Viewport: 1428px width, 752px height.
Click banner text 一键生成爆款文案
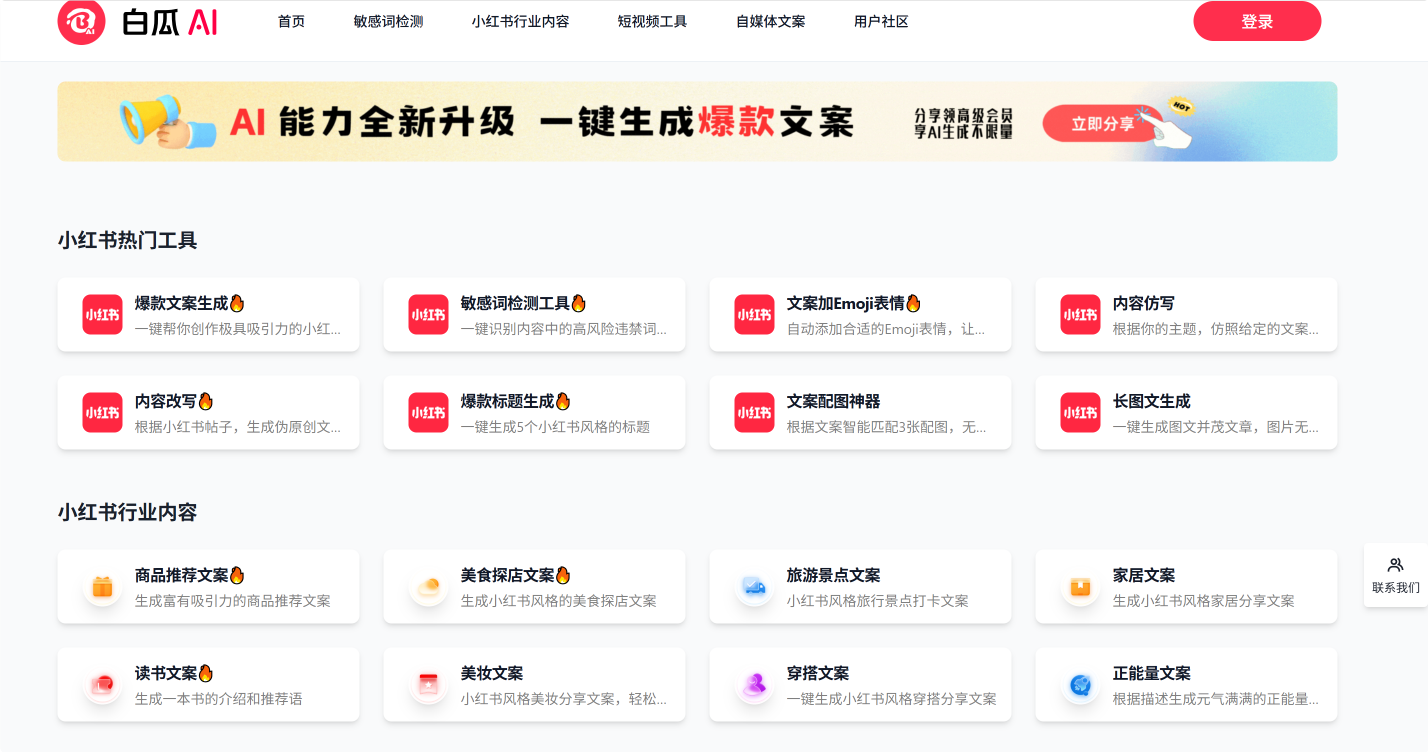[x=697, y=122]
